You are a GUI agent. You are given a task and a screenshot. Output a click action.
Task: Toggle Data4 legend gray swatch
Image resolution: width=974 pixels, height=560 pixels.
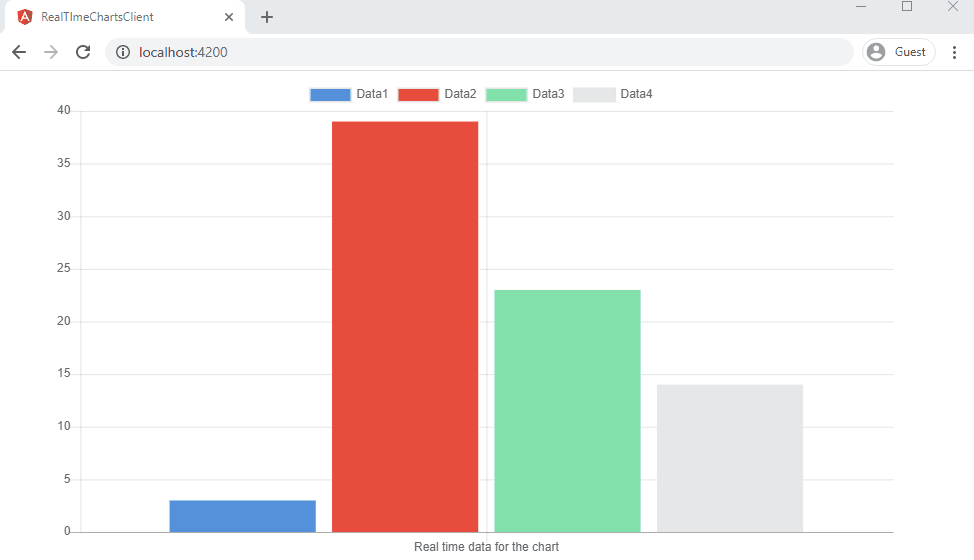point(594,95)
